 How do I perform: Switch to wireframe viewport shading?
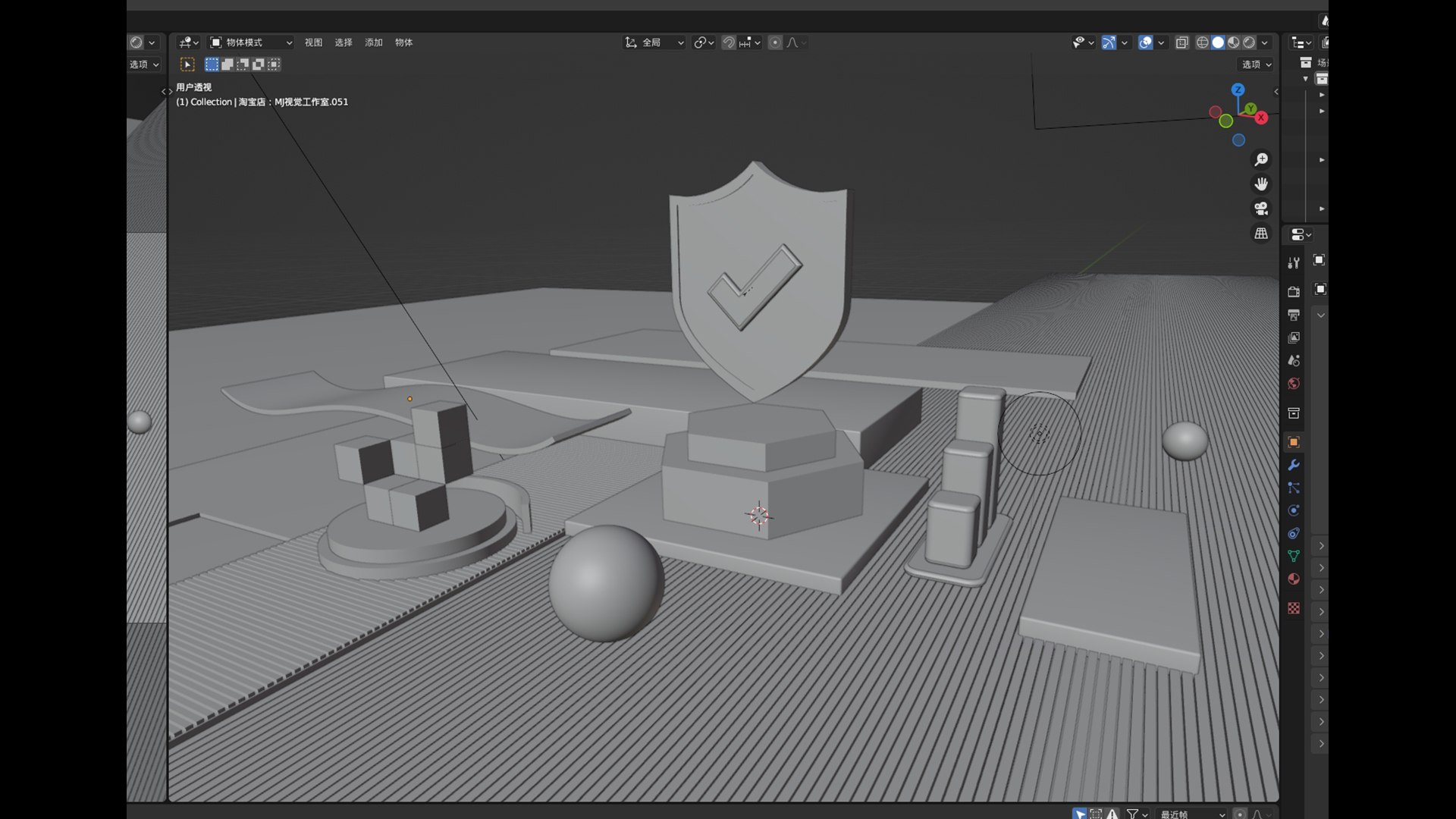[x=1203, y=42]
